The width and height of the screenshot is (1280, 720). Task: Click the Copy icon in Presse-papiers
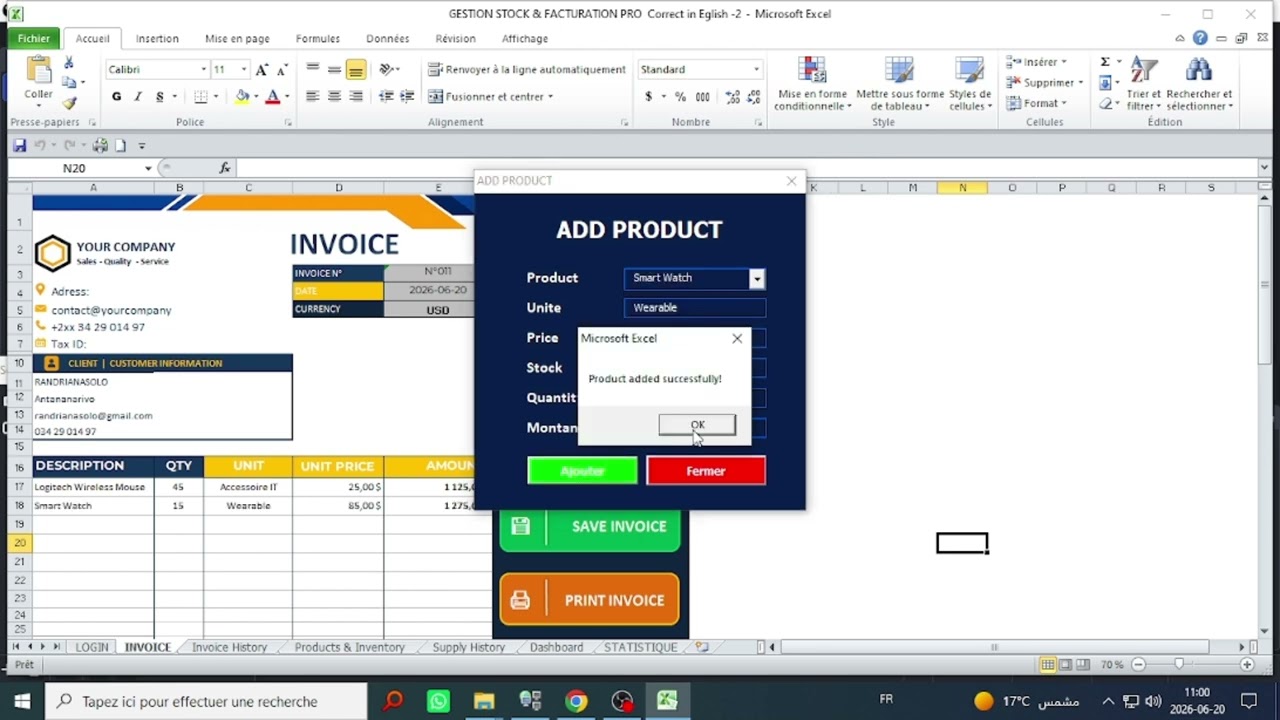[69, 83]
